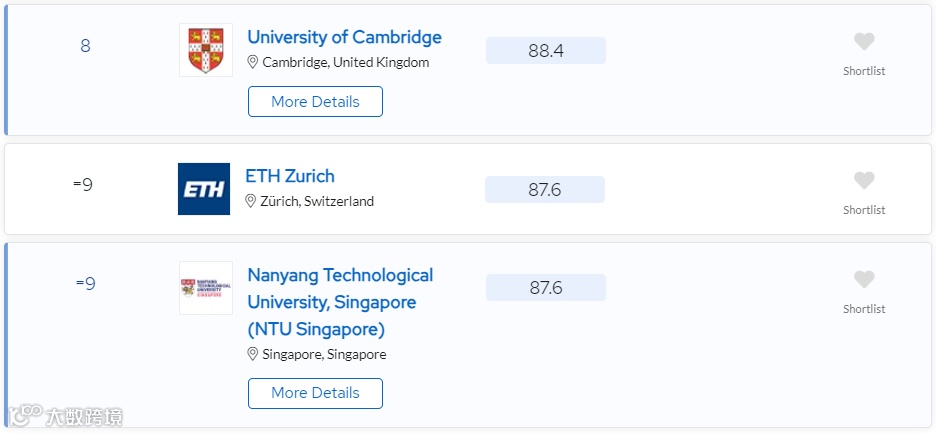Viewport: 936px width, 434px height.
Task: Click the Shortlist label under Cambridge's heart
Action: click(x=864, y=71)
